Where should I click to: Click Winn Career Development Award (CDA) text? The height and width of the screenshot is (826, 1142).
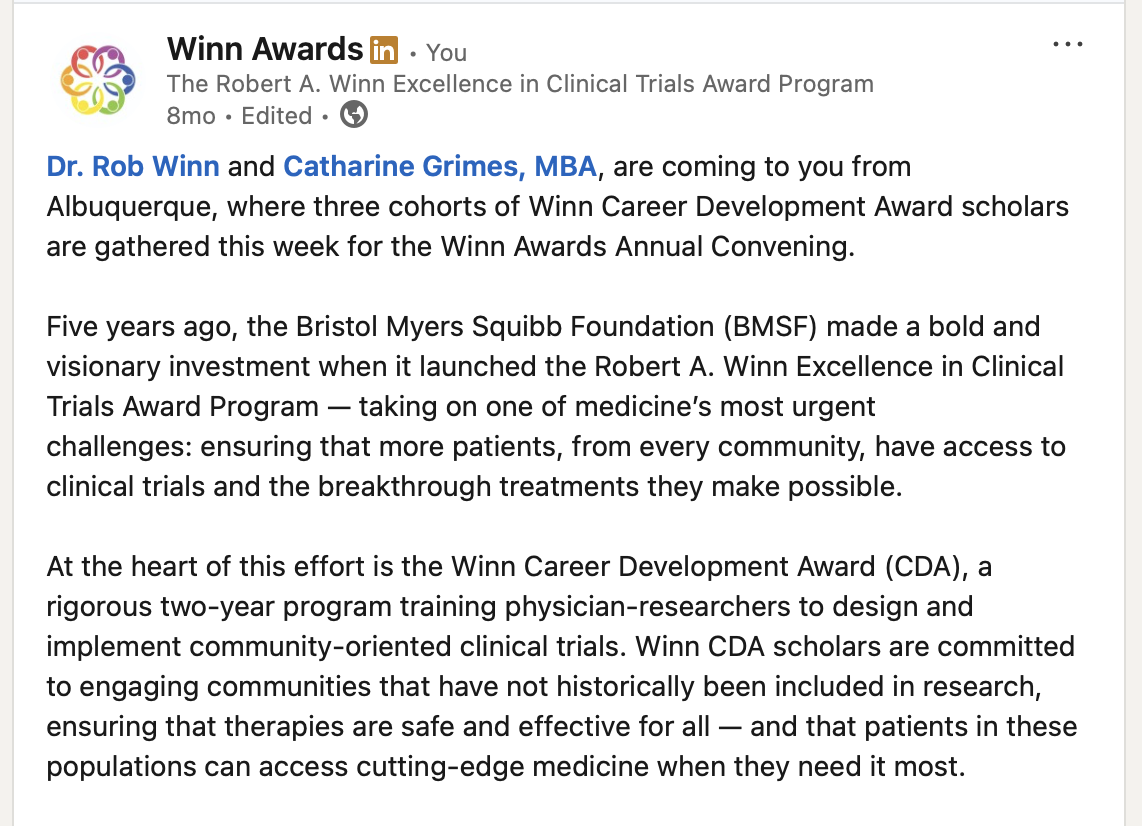(x=710, y=567)
